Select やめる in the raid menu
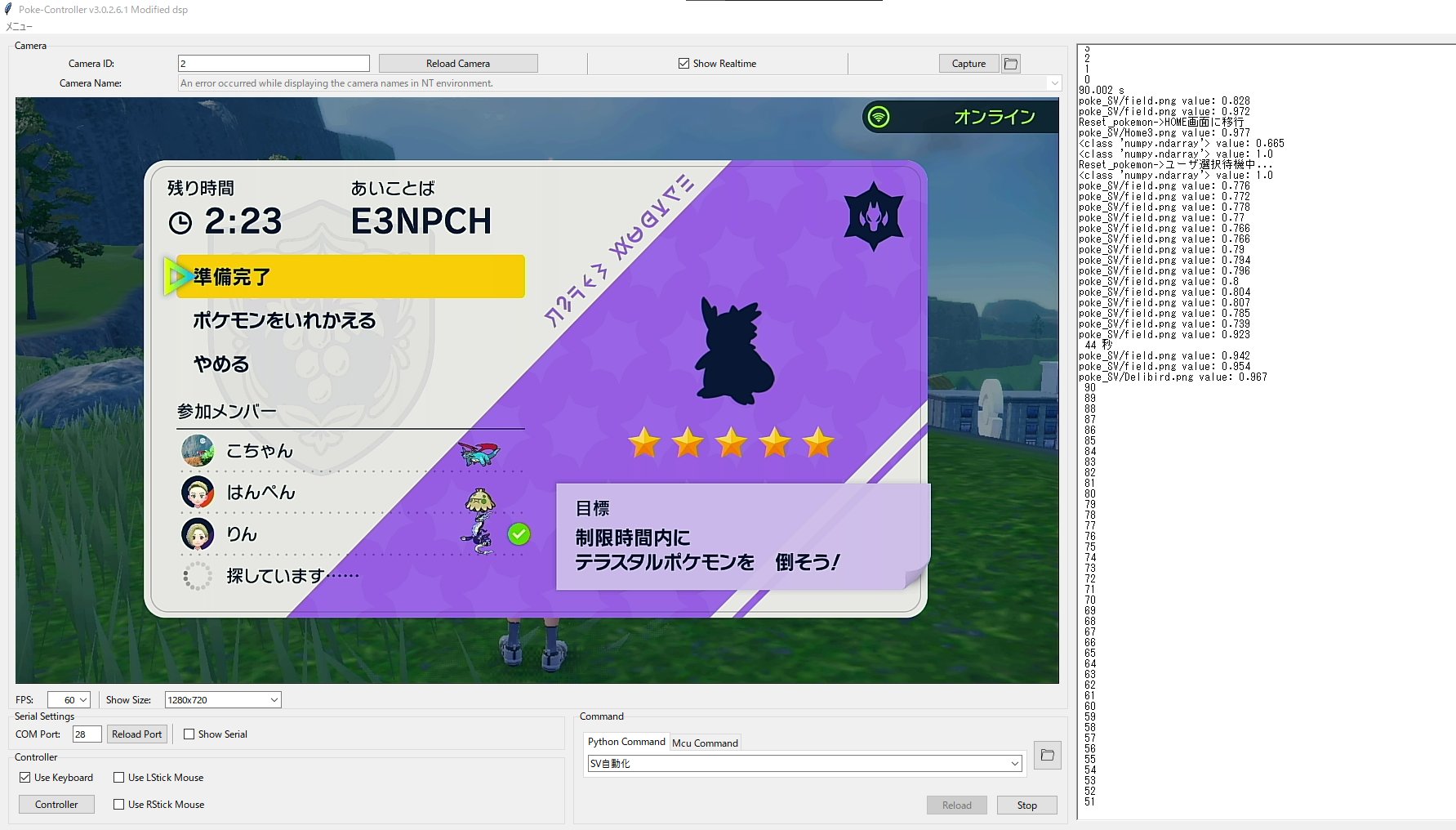The image size is (1456, 830). pos(221,364)
